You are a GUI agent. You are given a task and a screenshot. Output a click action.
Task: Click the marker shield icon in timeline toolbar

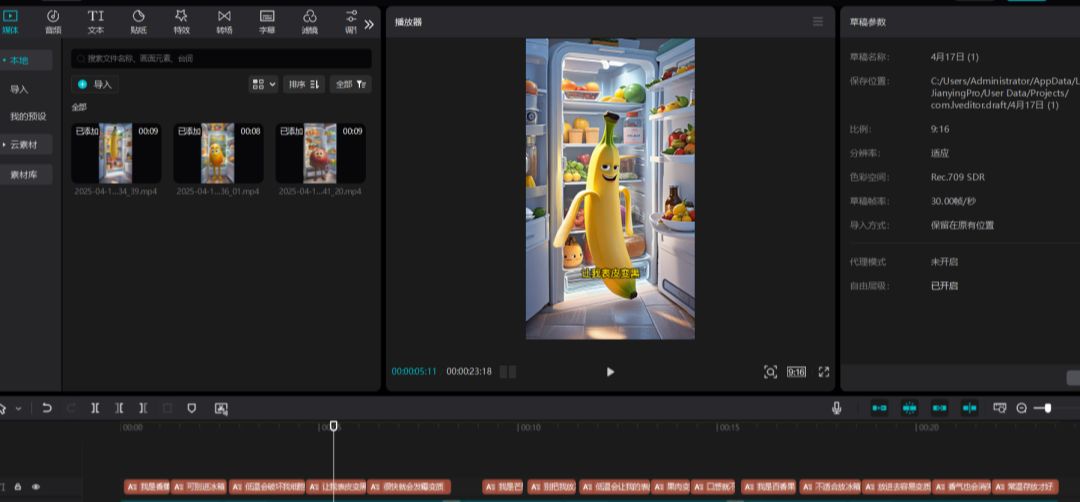coord(192,408)
